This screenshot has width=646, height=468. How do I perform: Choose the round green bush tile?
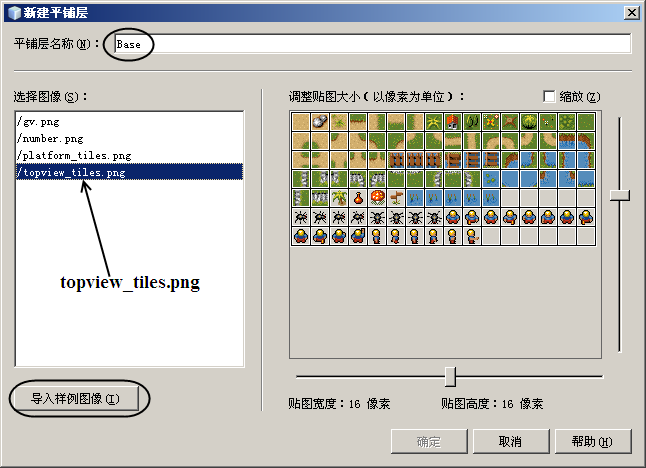coord(528,122)
